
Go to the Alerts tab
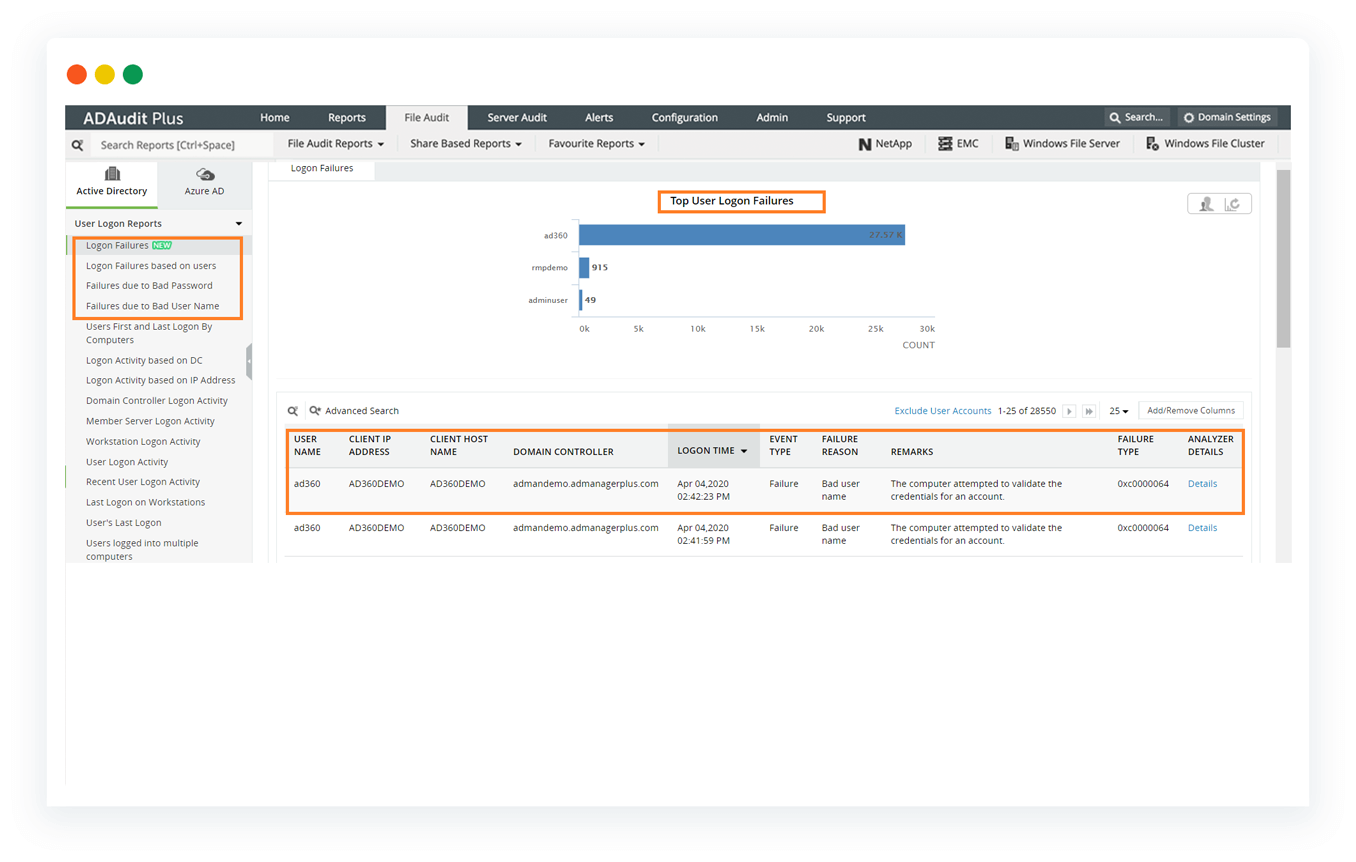(x=599, y=118)
